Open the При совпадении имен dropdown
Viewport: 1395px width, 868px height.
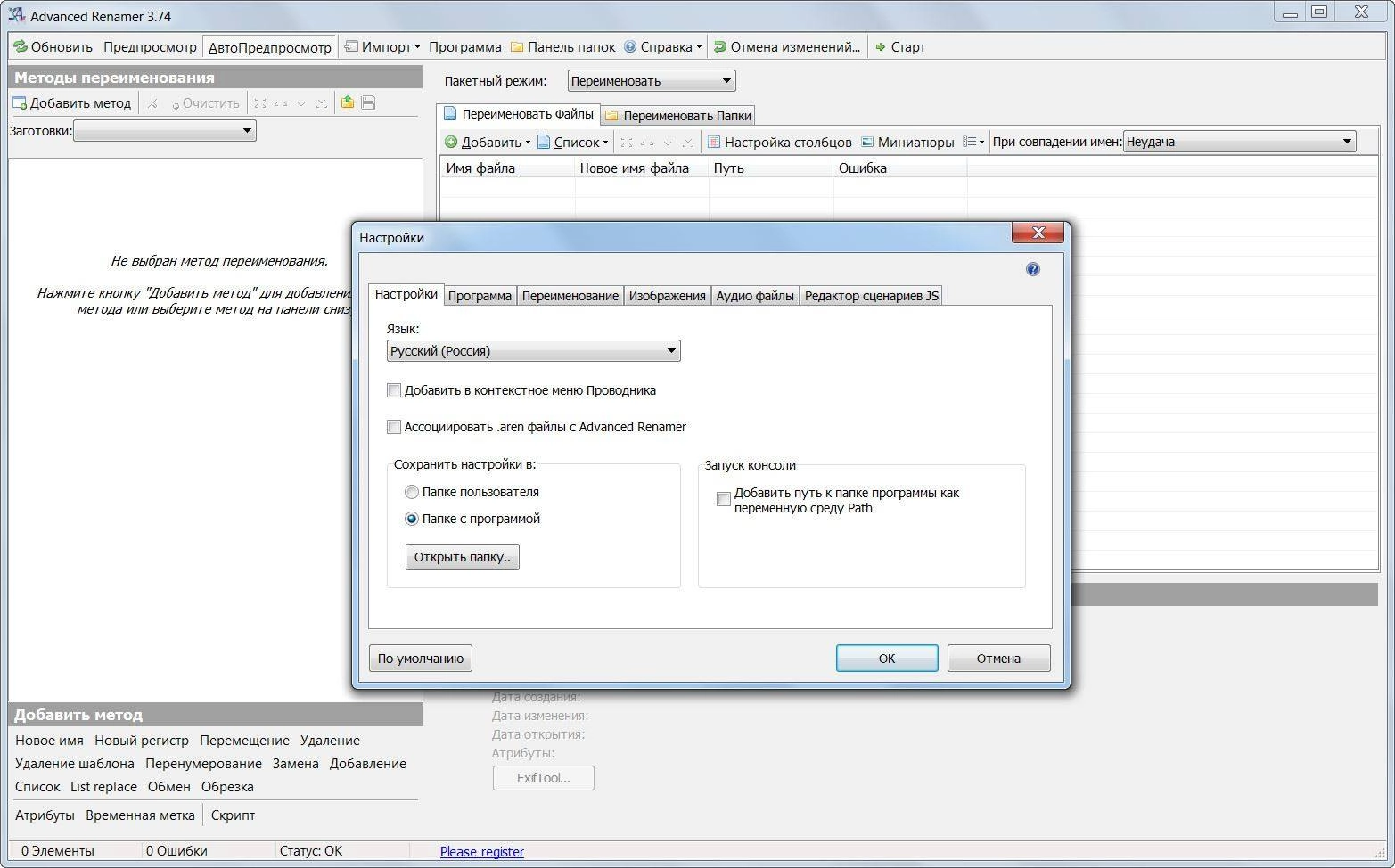pyautogui.click(x=1239, y=142)
